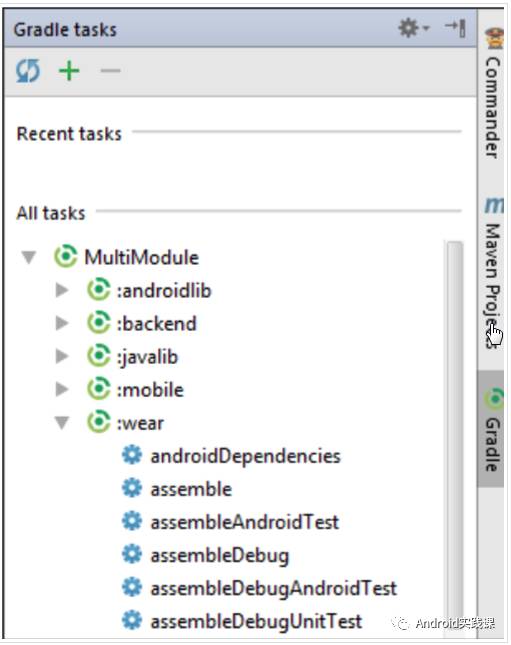Click the hide panel arrow icon
The height and width of the screenshot is (645, 511).
[x=455, y=28]
